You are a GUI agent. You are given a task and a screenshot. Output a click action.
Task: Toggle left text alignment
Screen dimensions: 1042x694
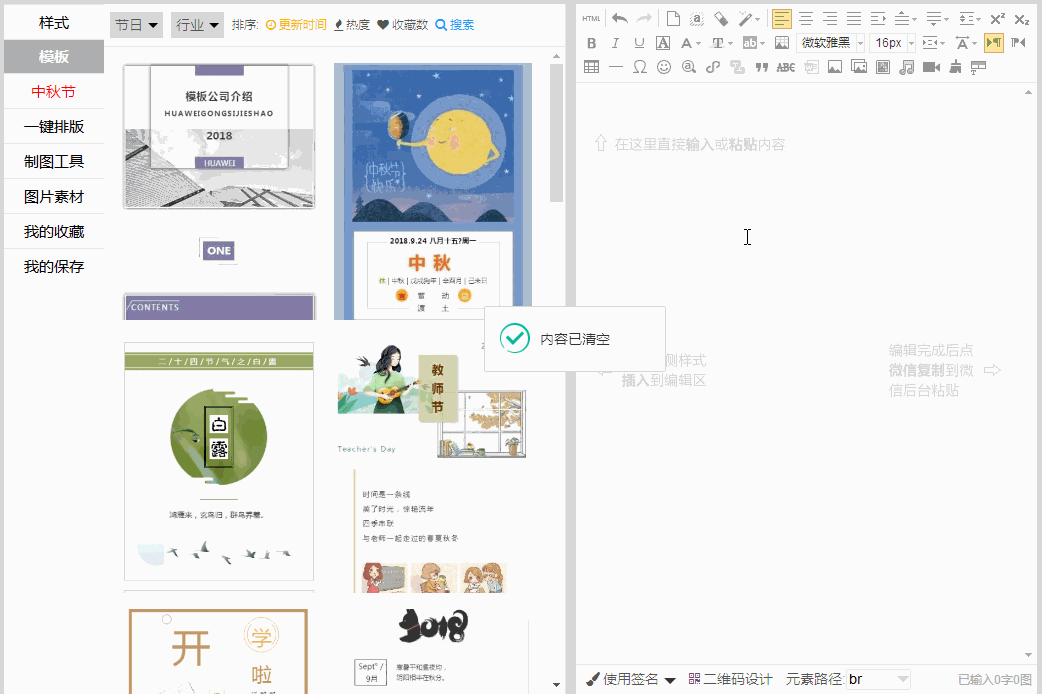pyautogui.click(x=781, y=19)
